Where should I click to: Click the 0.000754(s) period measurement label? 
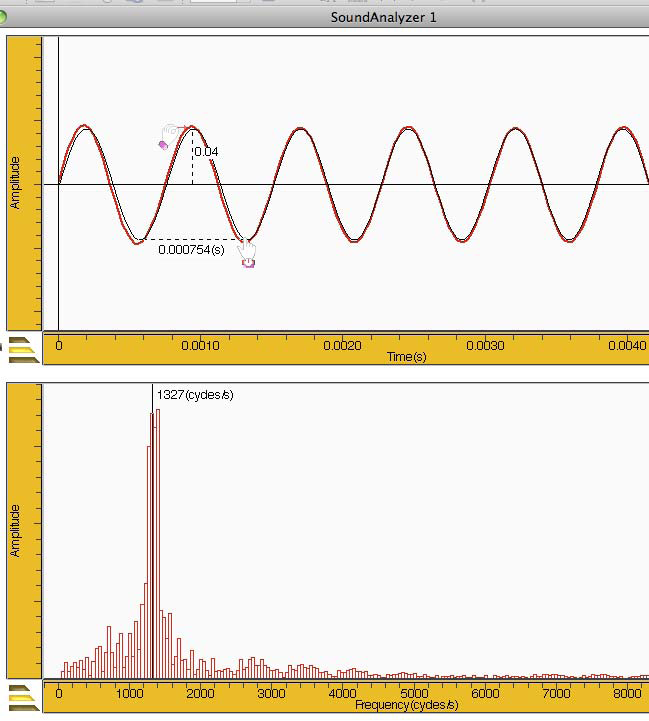point(191,250)
